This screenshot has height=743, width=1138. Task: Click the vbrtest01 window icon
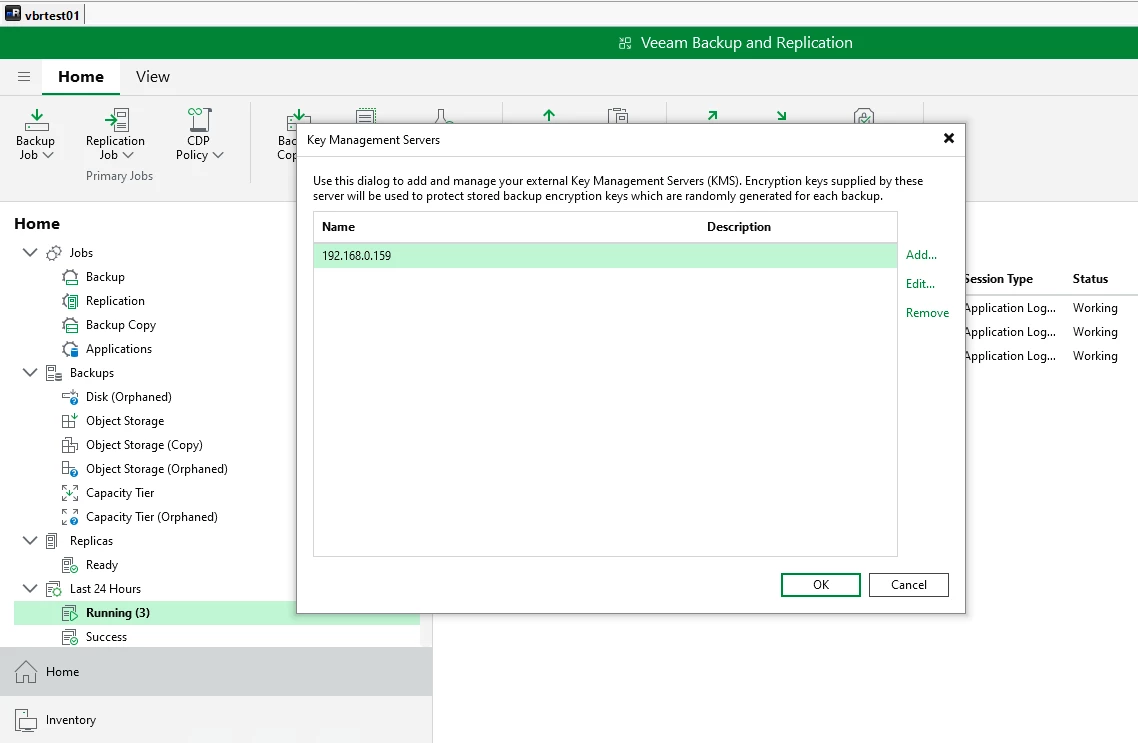point(13,13)
